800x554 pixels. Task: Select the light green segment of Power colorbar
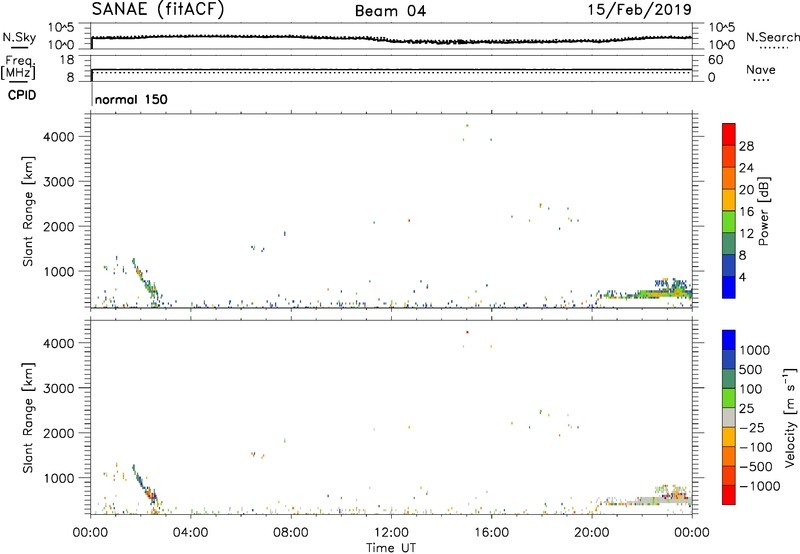[729, 221]
